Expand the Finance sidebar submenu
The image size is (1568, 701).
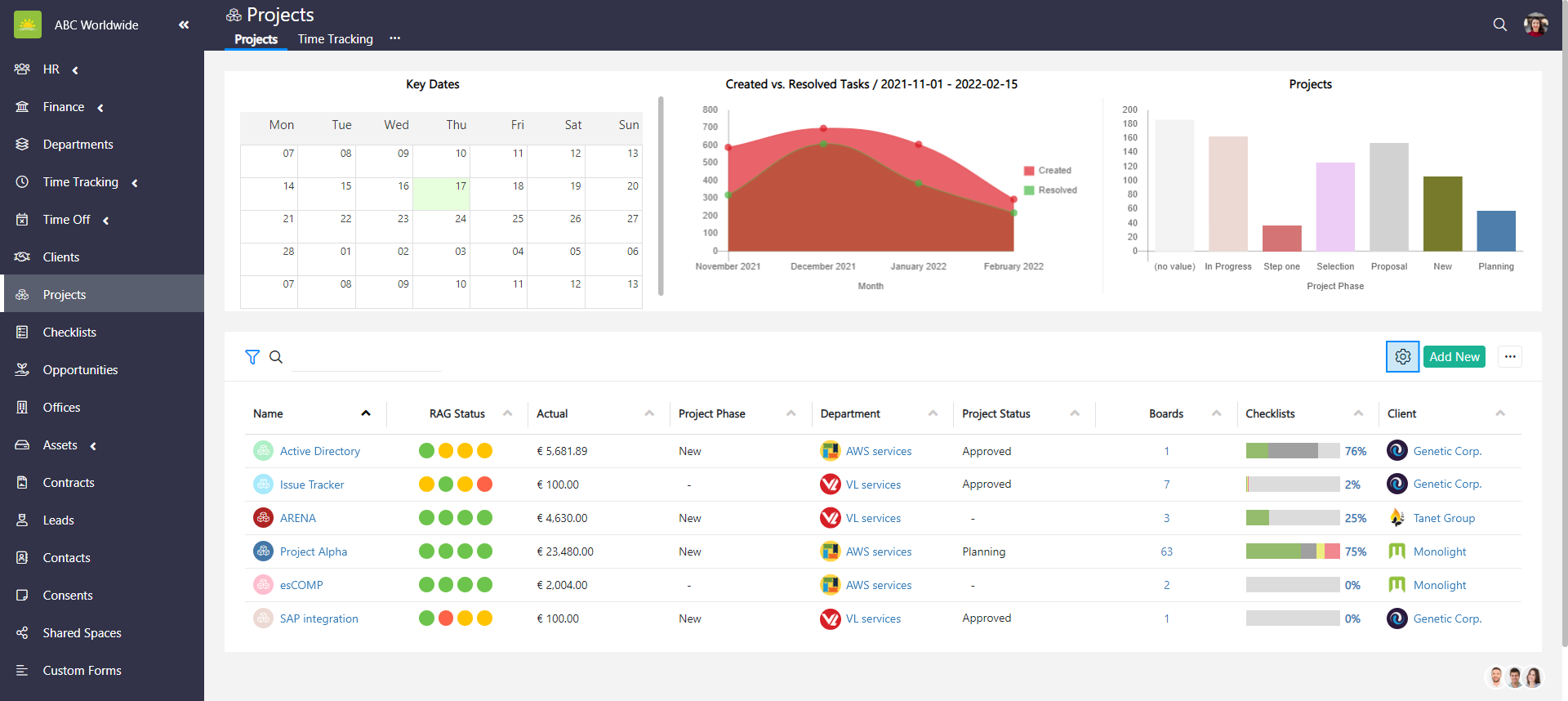(x=100, y=108)
